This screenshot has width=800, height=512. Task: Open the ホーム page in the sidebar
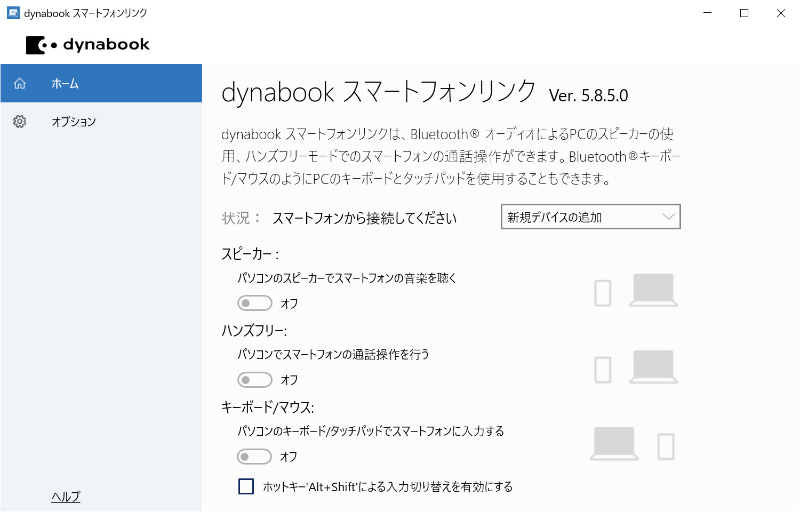[101, 83]
